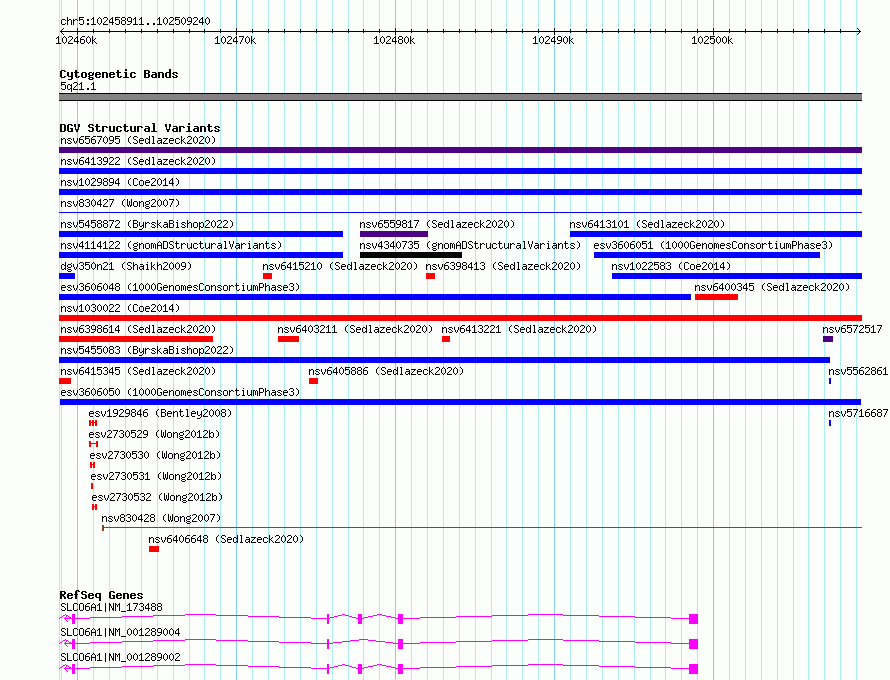Click the red nsv6406648 variant bar
The width and height of the screenshot is (890, 680).
click(154, 549)
